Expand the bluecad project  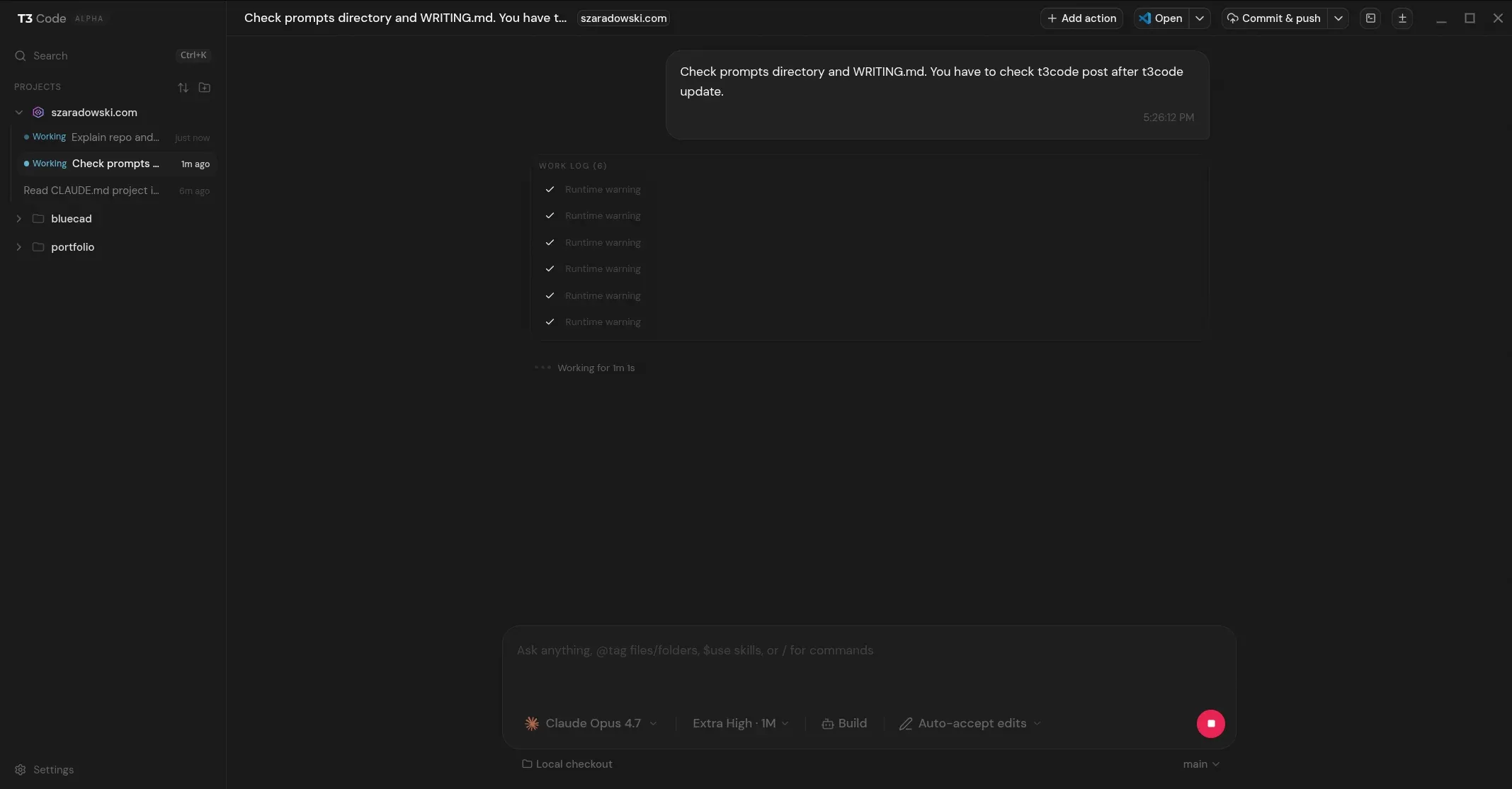[19, 219]
